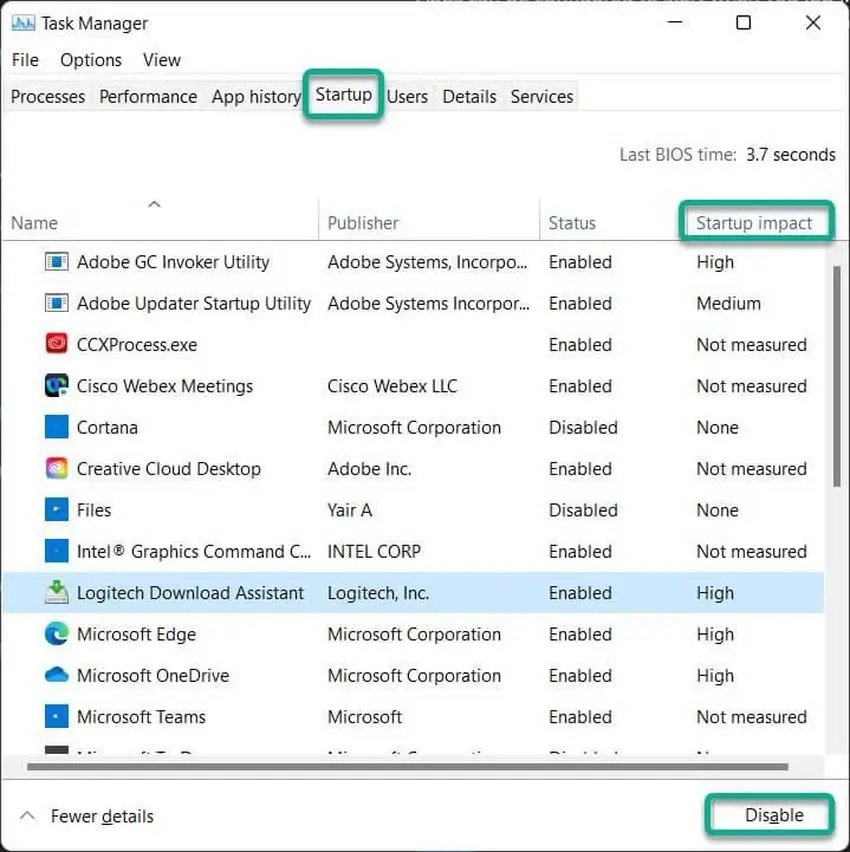850x852 pixels.
Task: Click the Disable button
Action: (770, 815)
